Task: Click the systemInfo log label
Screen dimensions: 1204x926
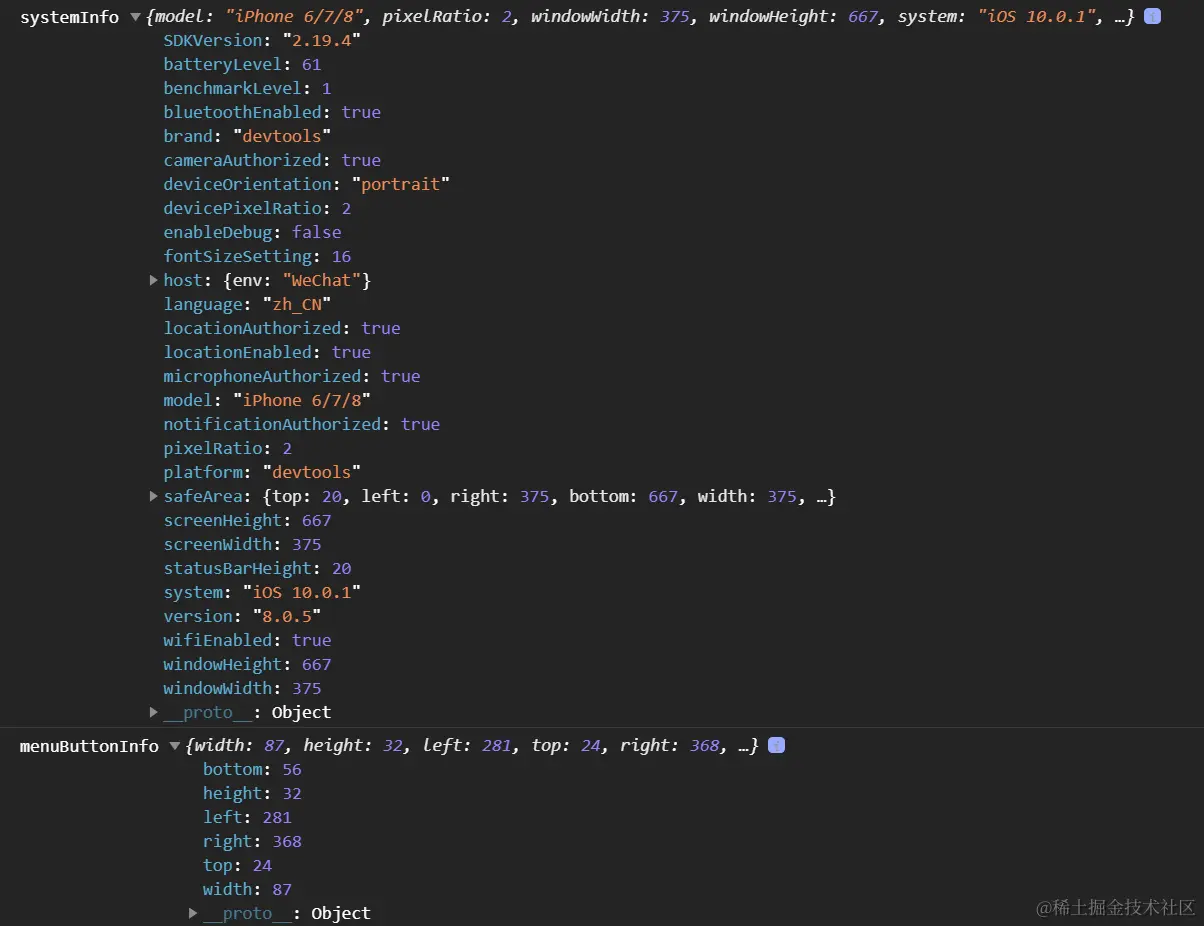Action: [69, 17]
